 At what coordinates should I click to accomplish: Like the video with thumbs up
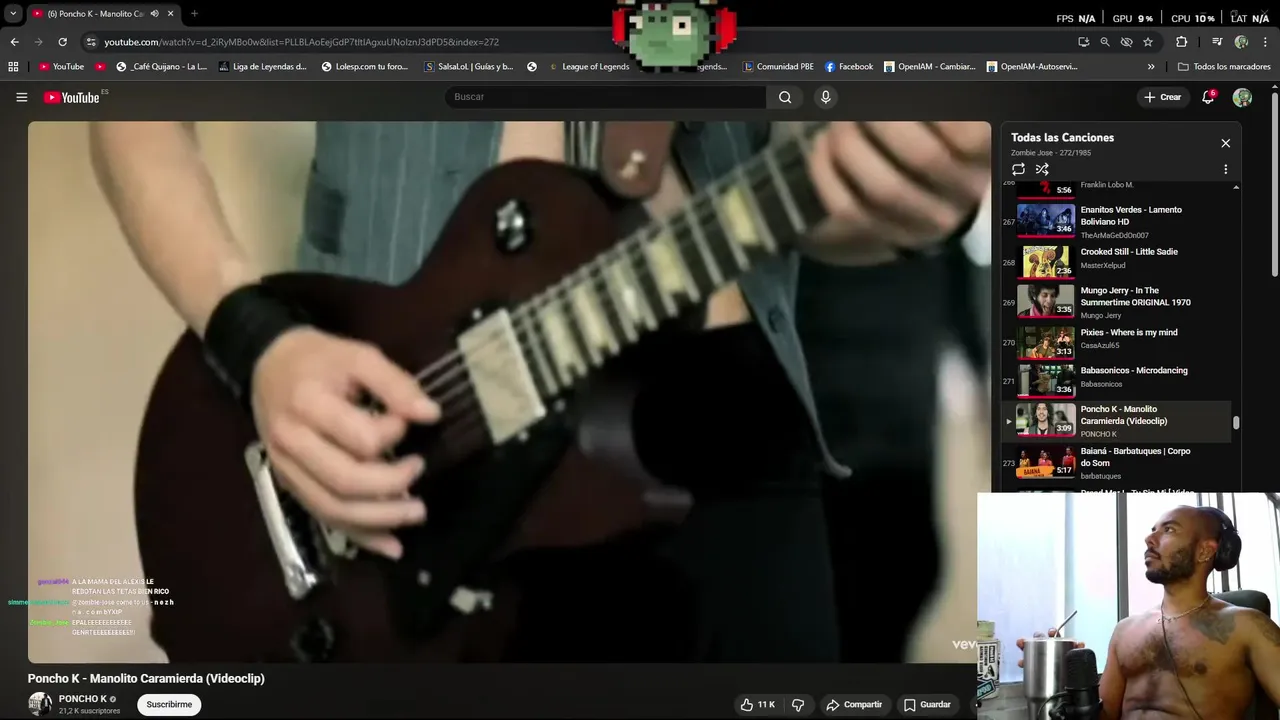click(x=757, y=705)
